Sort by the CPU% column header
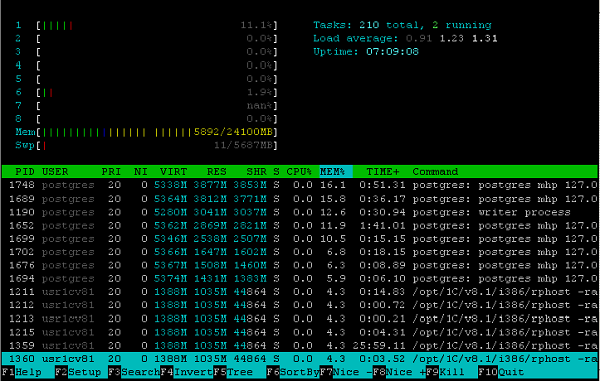 tap(299, 172)
